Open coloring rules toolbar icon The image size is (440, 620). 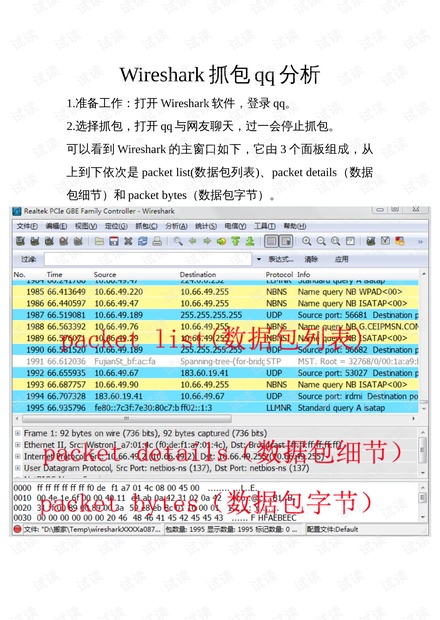click(x=400, y=241)
